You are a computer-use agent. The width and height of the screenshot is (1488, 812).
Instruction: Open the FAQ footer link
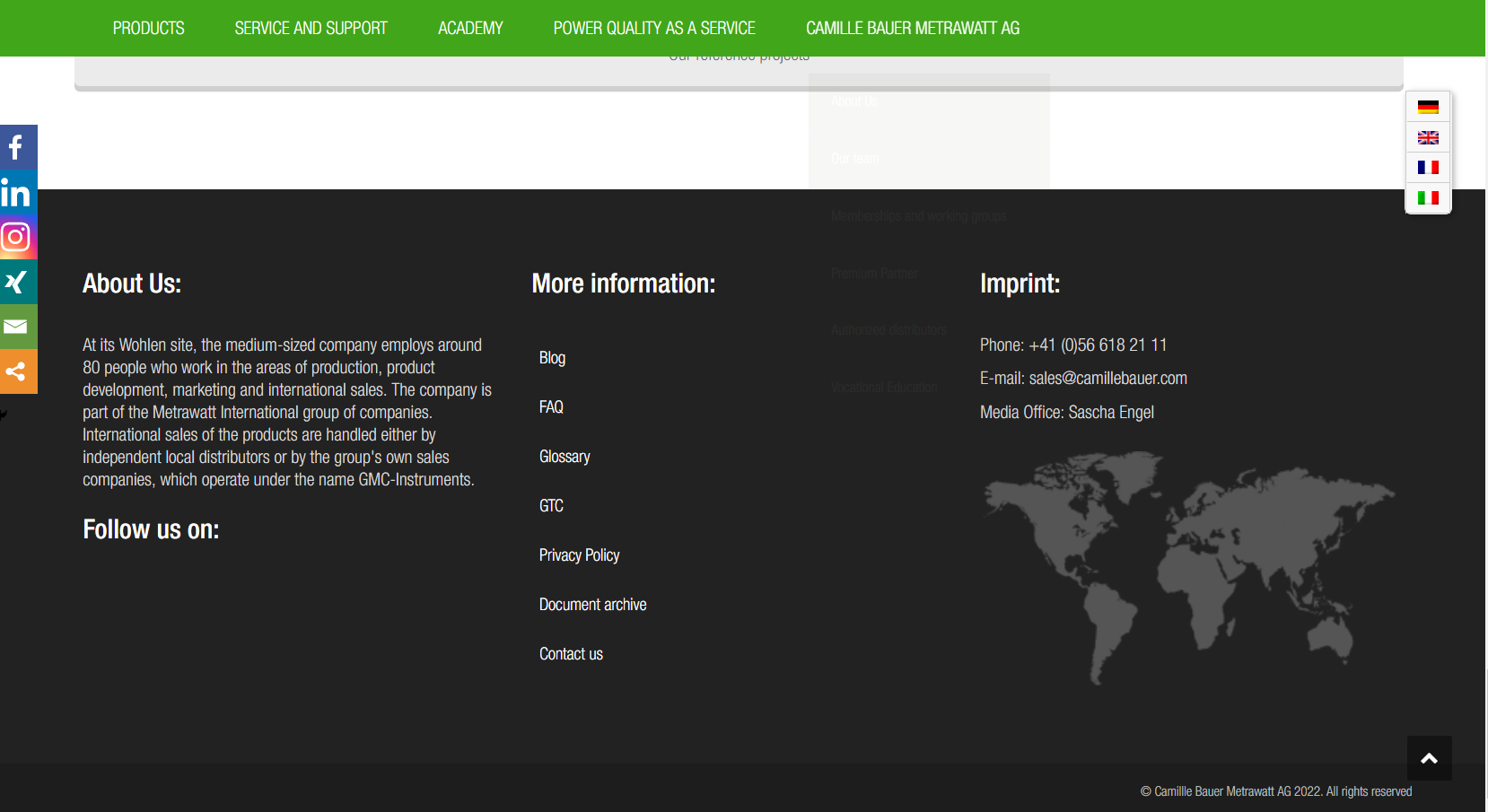(551, 406)
